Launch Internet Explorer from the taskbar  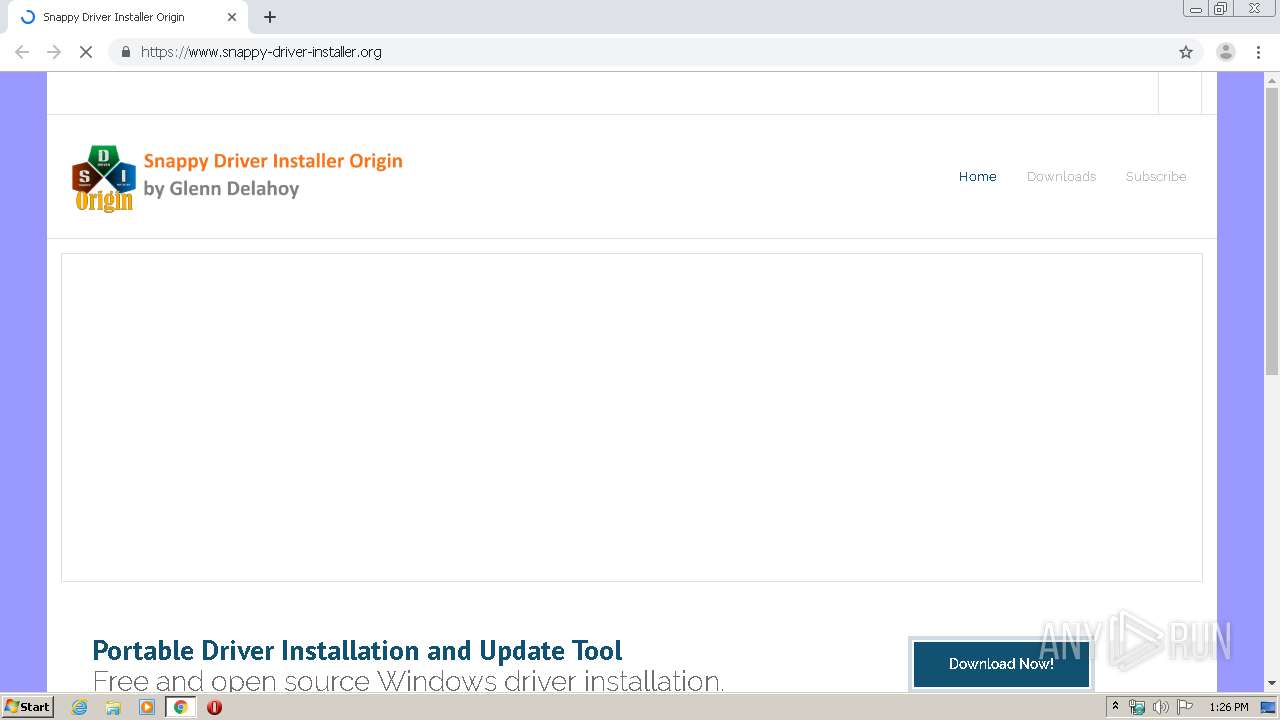coord(80,707)
